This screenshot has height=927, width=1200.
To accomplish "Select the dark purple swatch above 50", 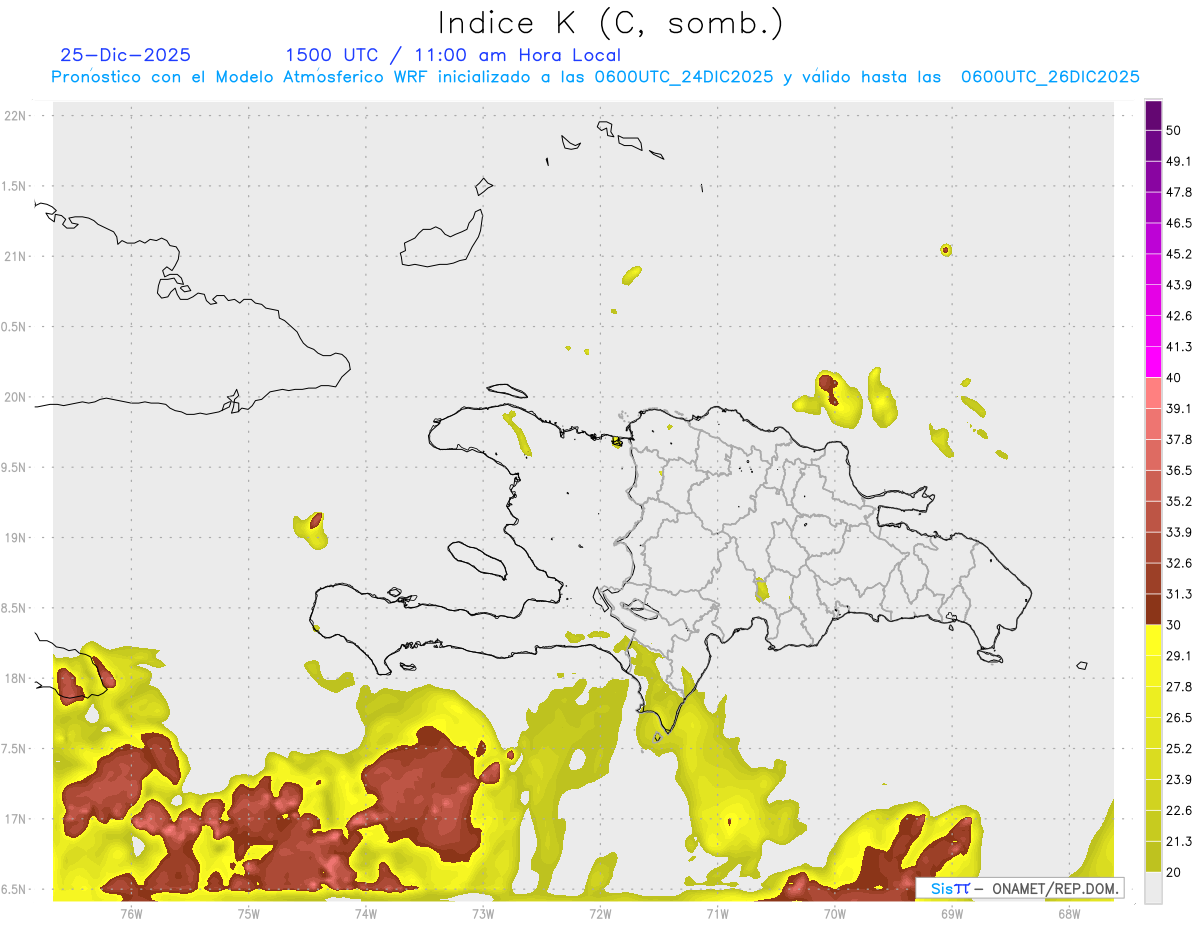I will point(1153,116).
